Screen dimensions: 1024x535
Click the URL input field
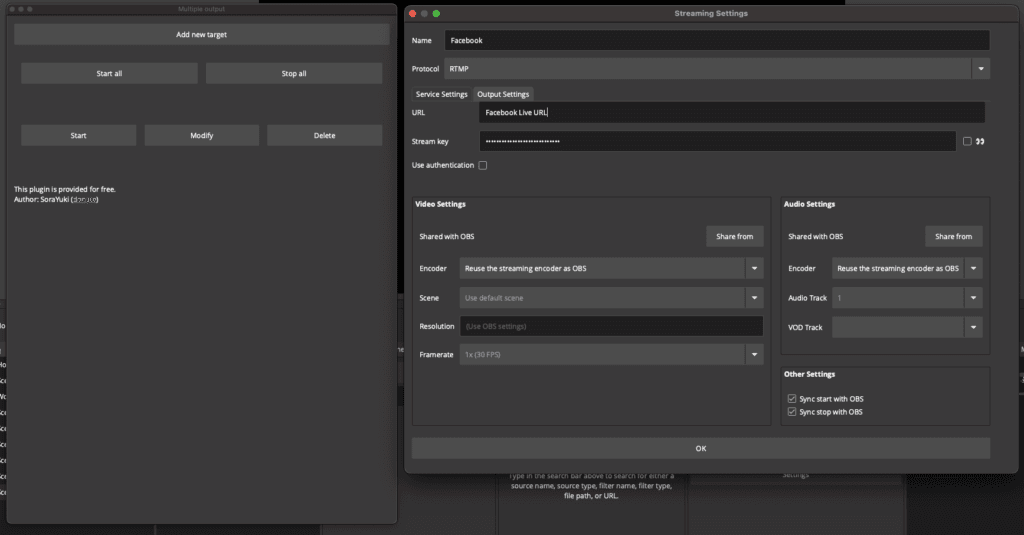(x=731, y=112)
